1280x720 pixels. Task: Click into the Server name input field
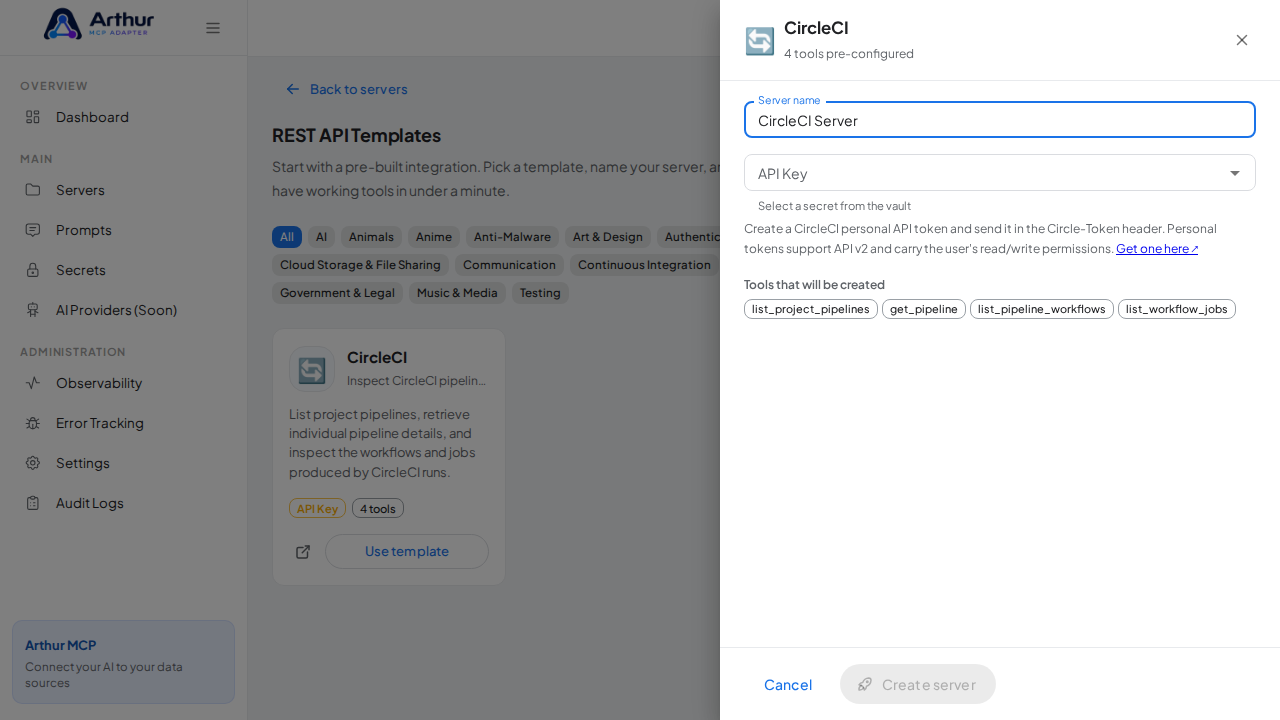(x=1000, y=120)
